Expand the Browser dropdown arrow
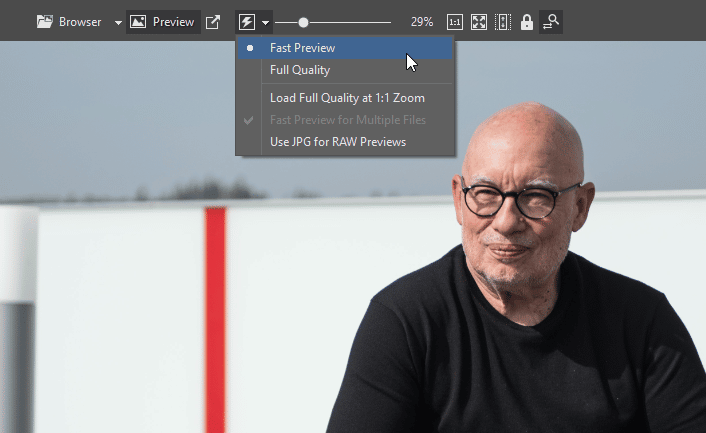Screen dimensions: 706x433 (x=118, y=23)
